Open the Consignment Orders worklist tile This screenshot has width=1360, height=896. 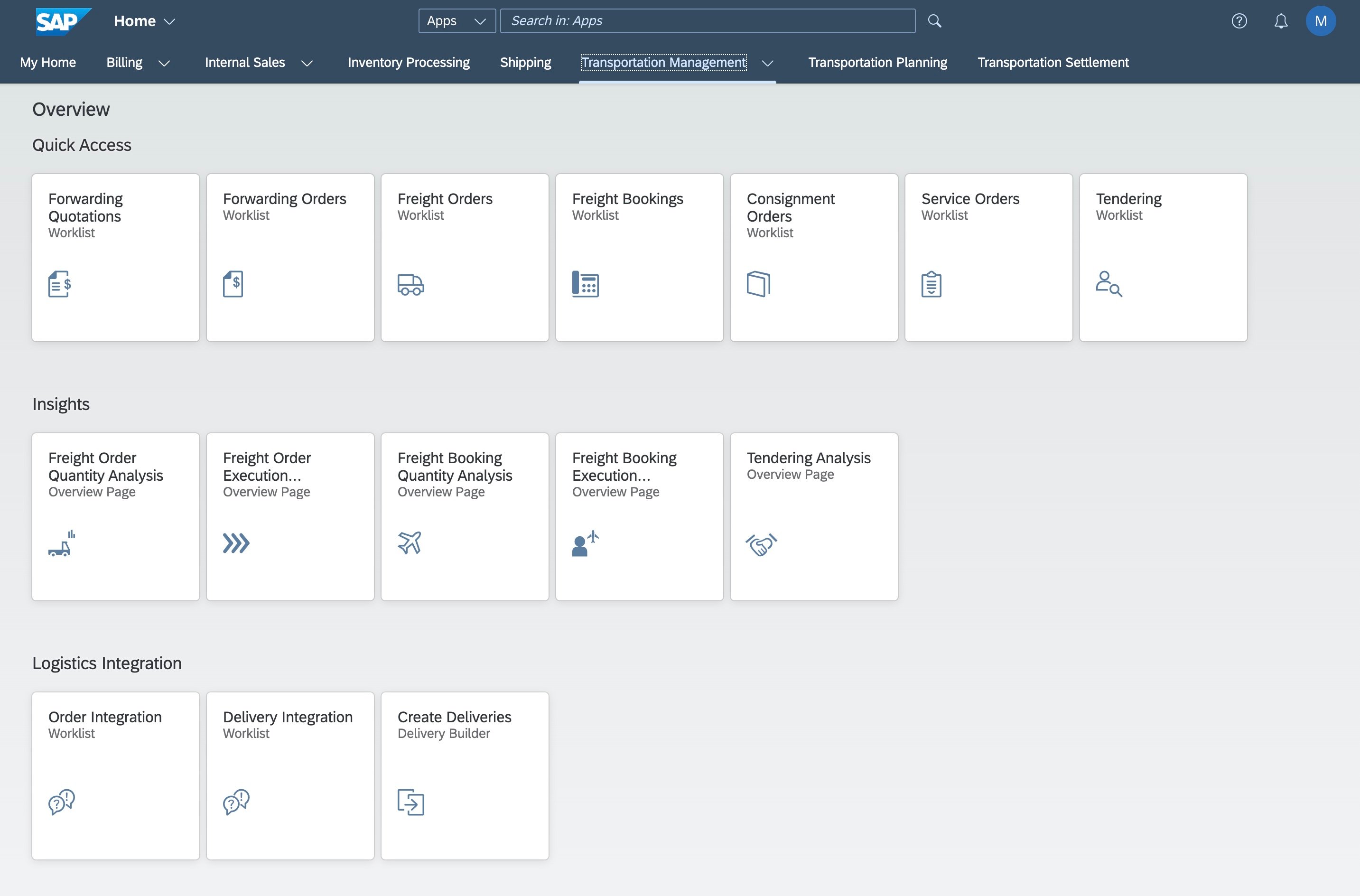(814, 257)
